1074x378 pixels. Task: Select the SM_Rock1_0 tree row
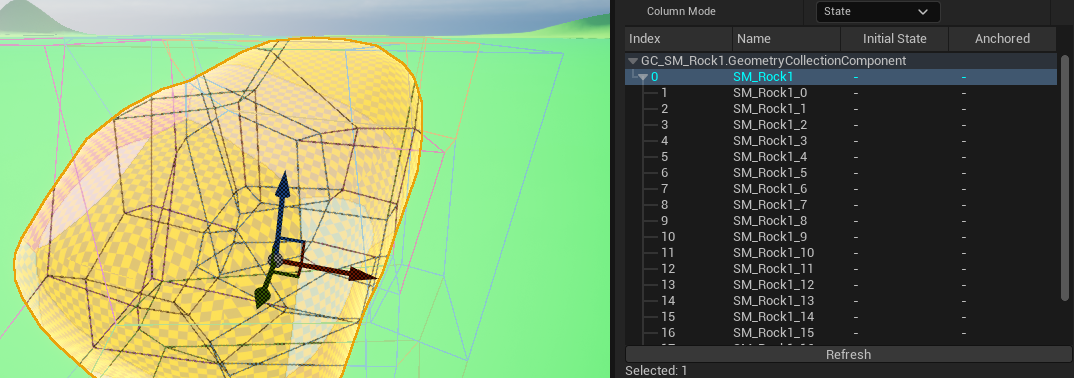tap(841, 92)
